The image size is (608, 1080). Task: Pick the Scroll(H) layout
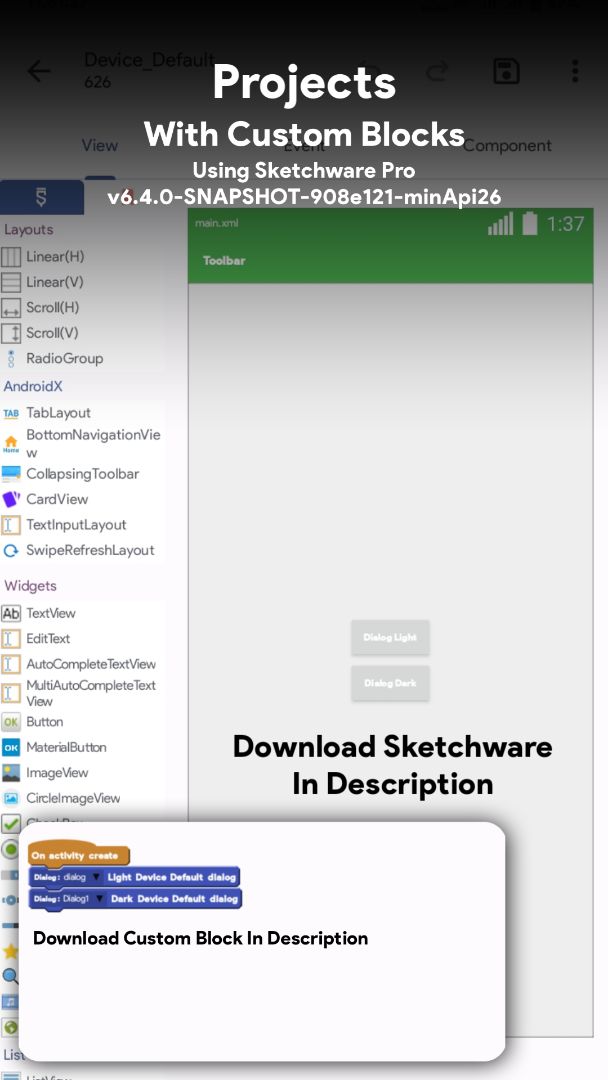pos(82,308)
